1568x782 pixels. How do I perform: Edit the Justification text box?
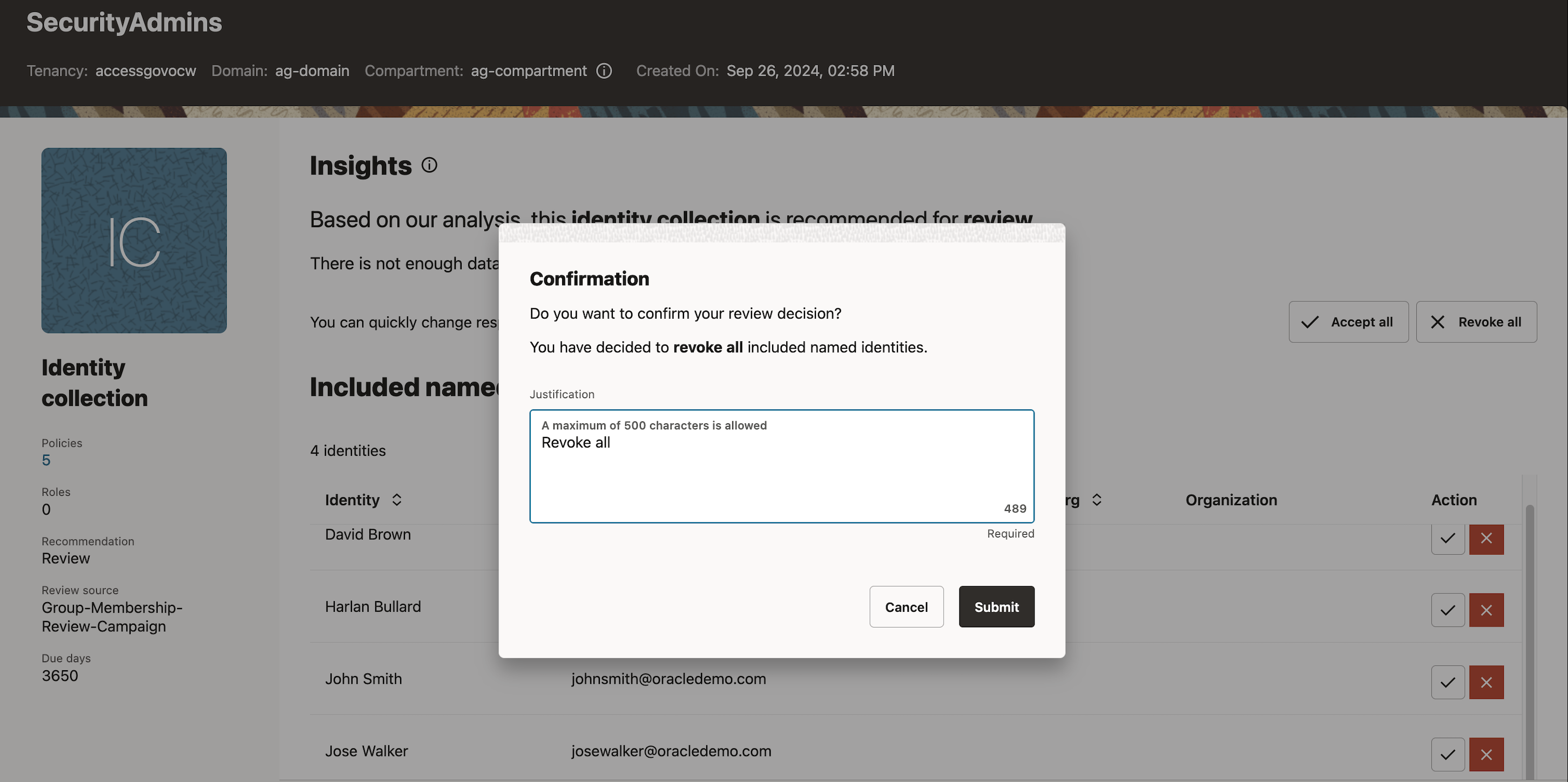pos(781,467)
